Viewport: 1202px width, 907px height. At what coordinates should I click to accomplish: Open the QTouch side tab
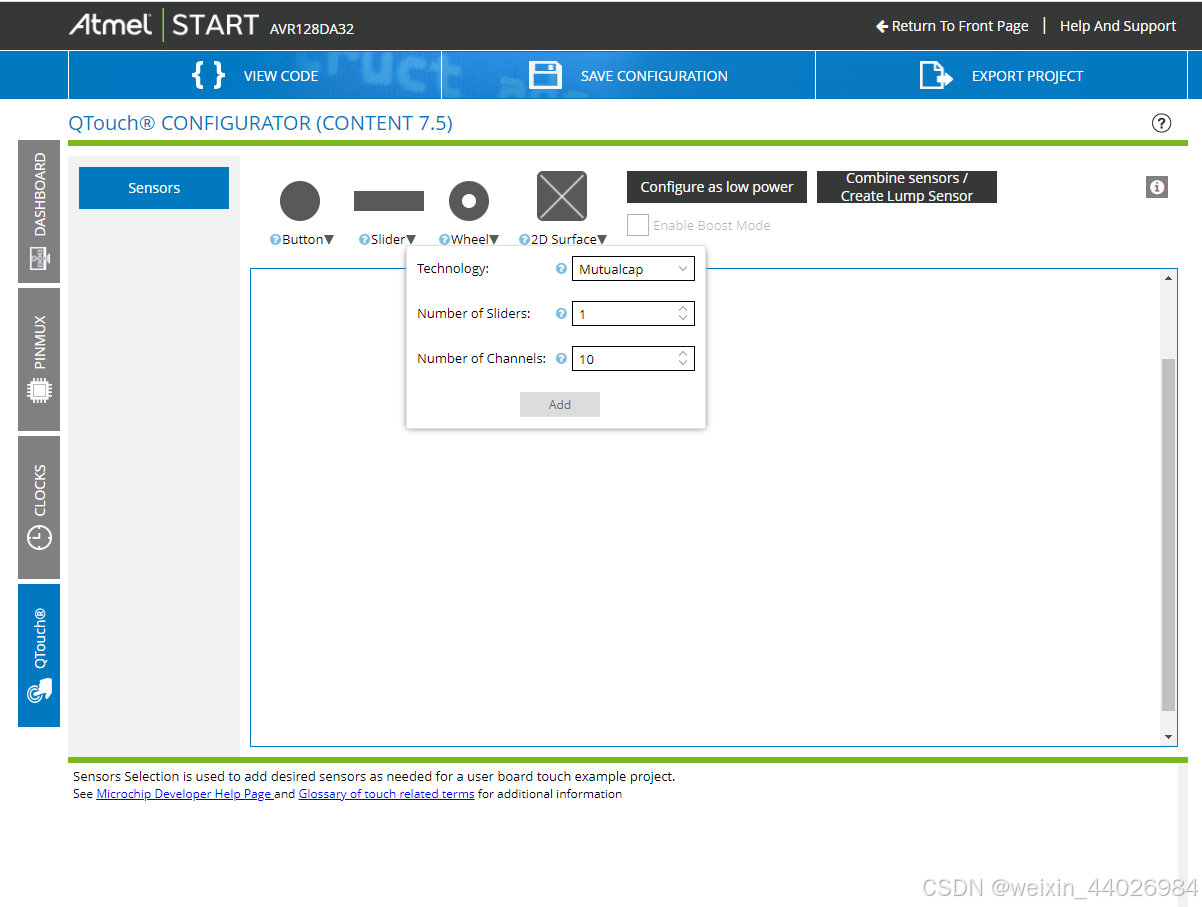39,656
